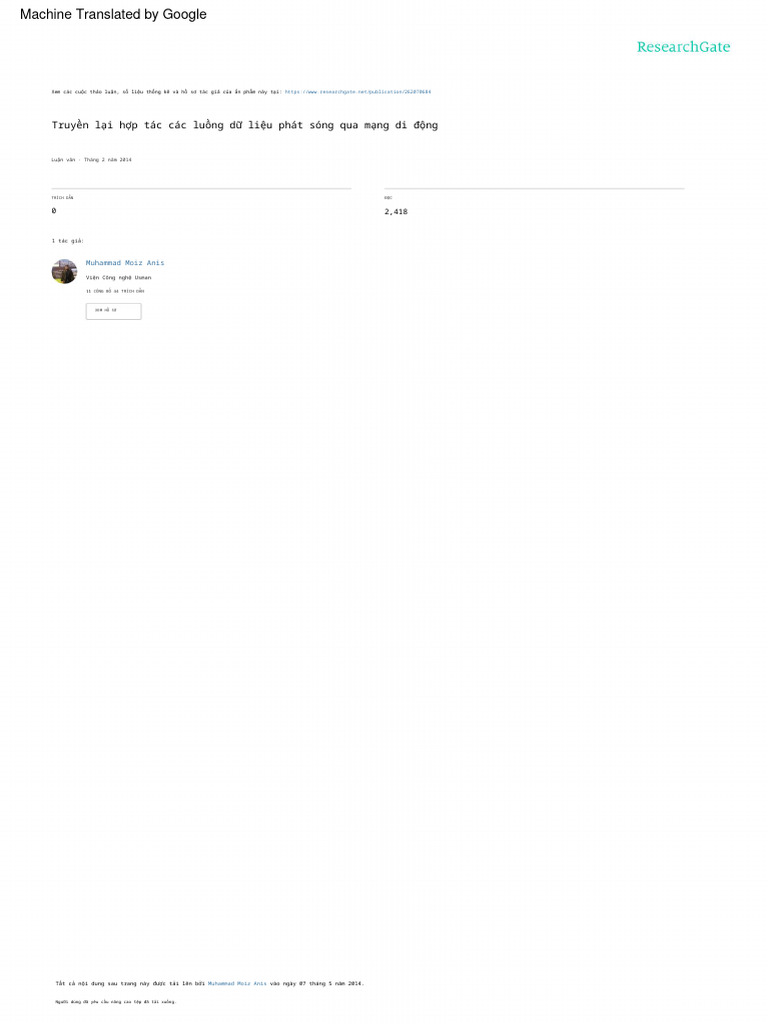Click the Machine Translated by Google header

113,14
